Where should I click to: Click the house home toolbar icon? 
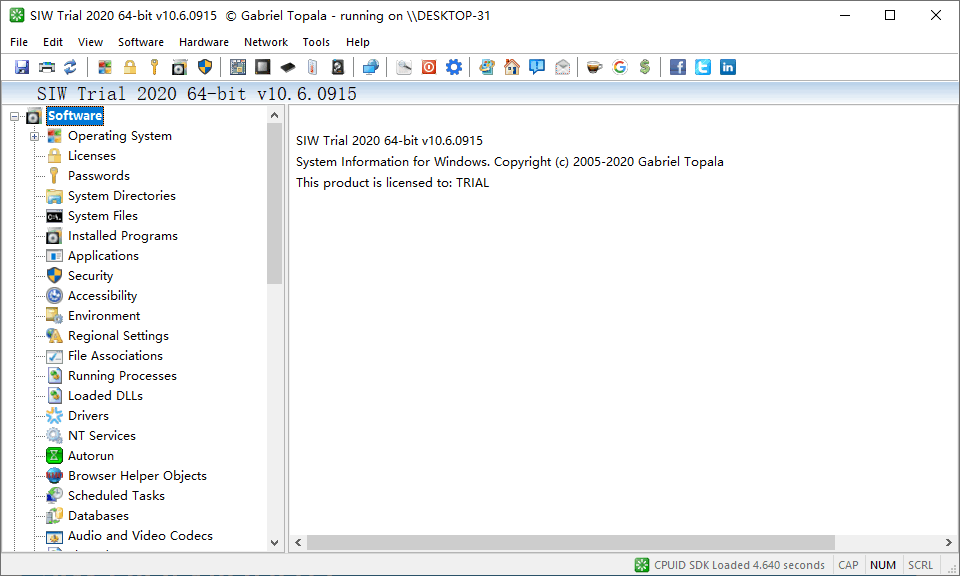point(512,67)
